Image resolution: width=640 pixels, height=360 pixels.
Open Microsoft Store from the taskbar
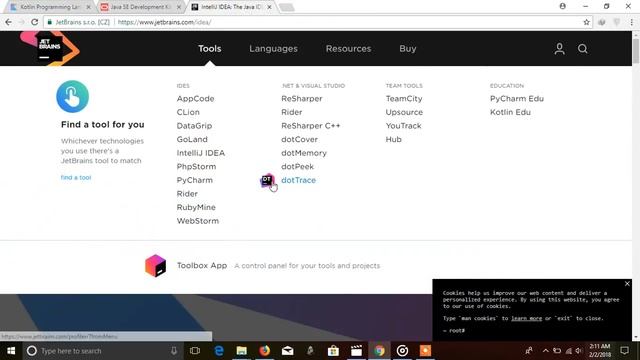333,351
